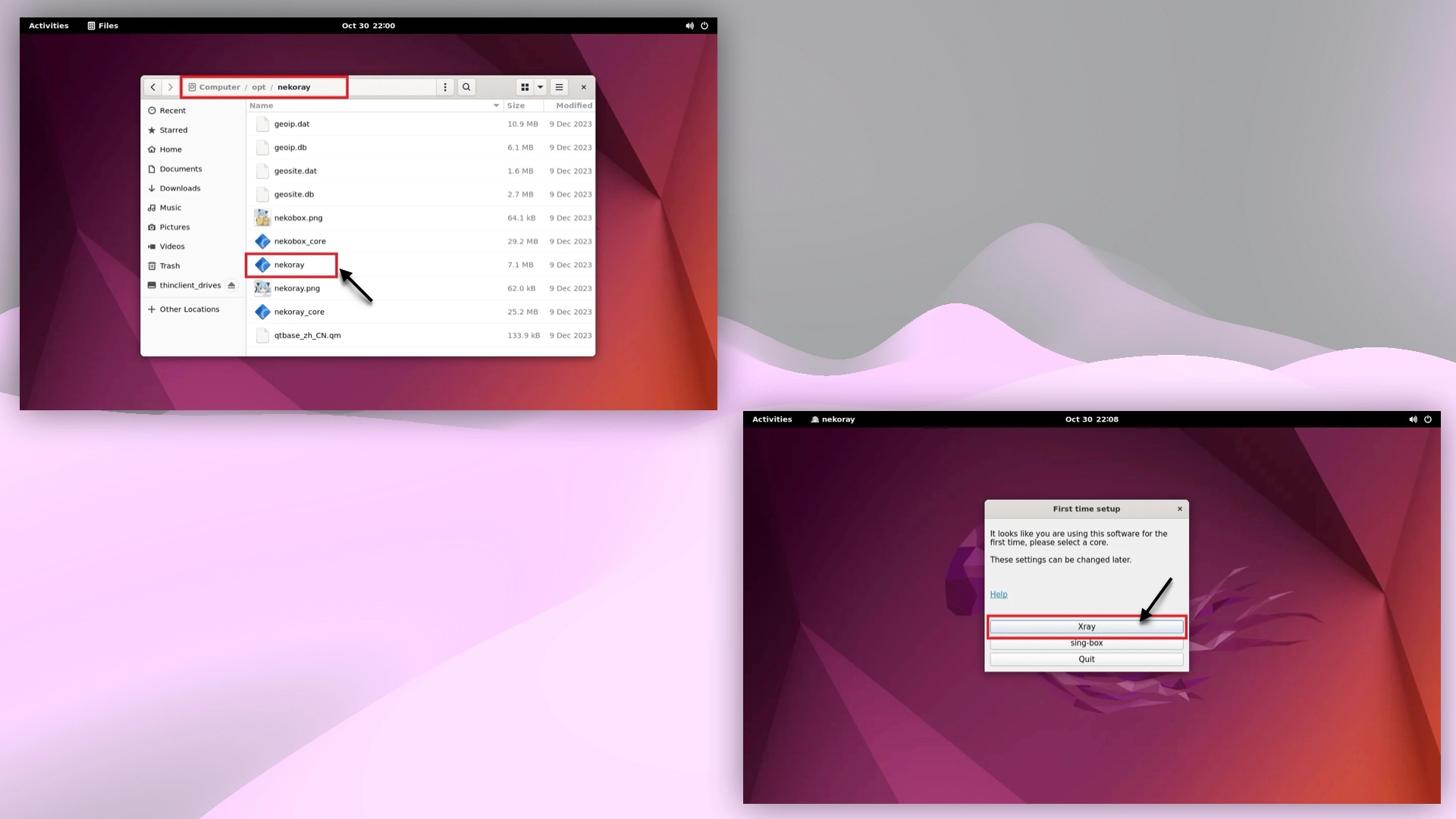Select the nekobox_core file icon
Screen dimensions: 1456x819
click(262, 241)
